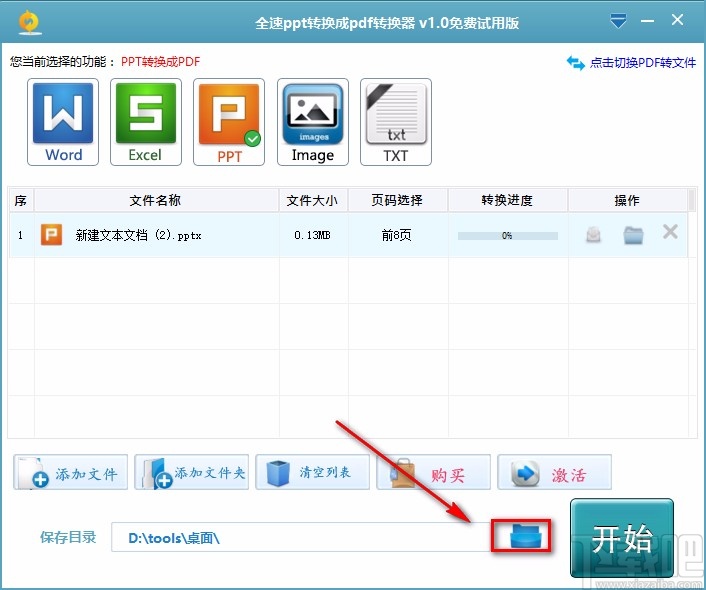Select the Word conversion type
The image size is (706, 590).
63,122
